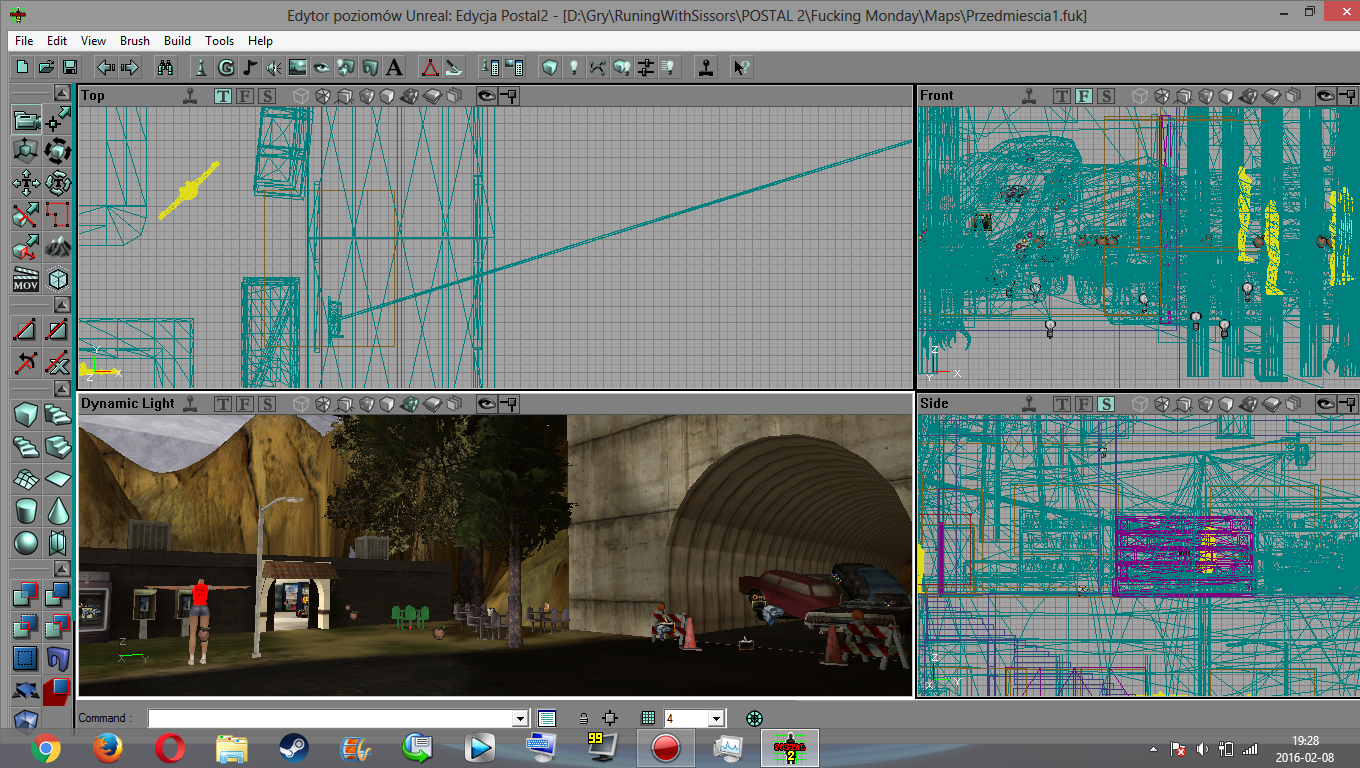Open the Edit menu
Viewport: 1360px width, 768px height.
57,41
